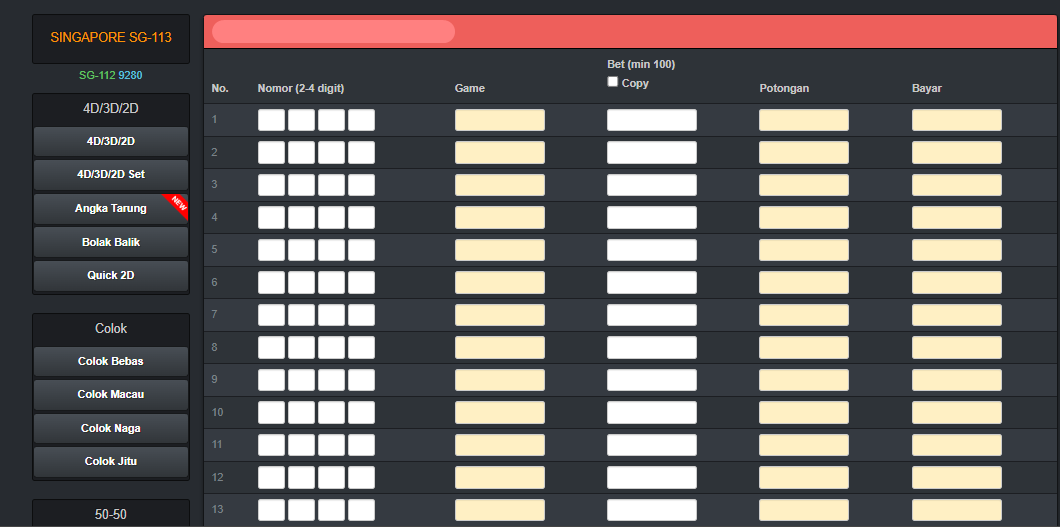The width and height of the screenshot is (1060, 527).
Task: Click the SG-112 previous result link
Action: [98, 75]
